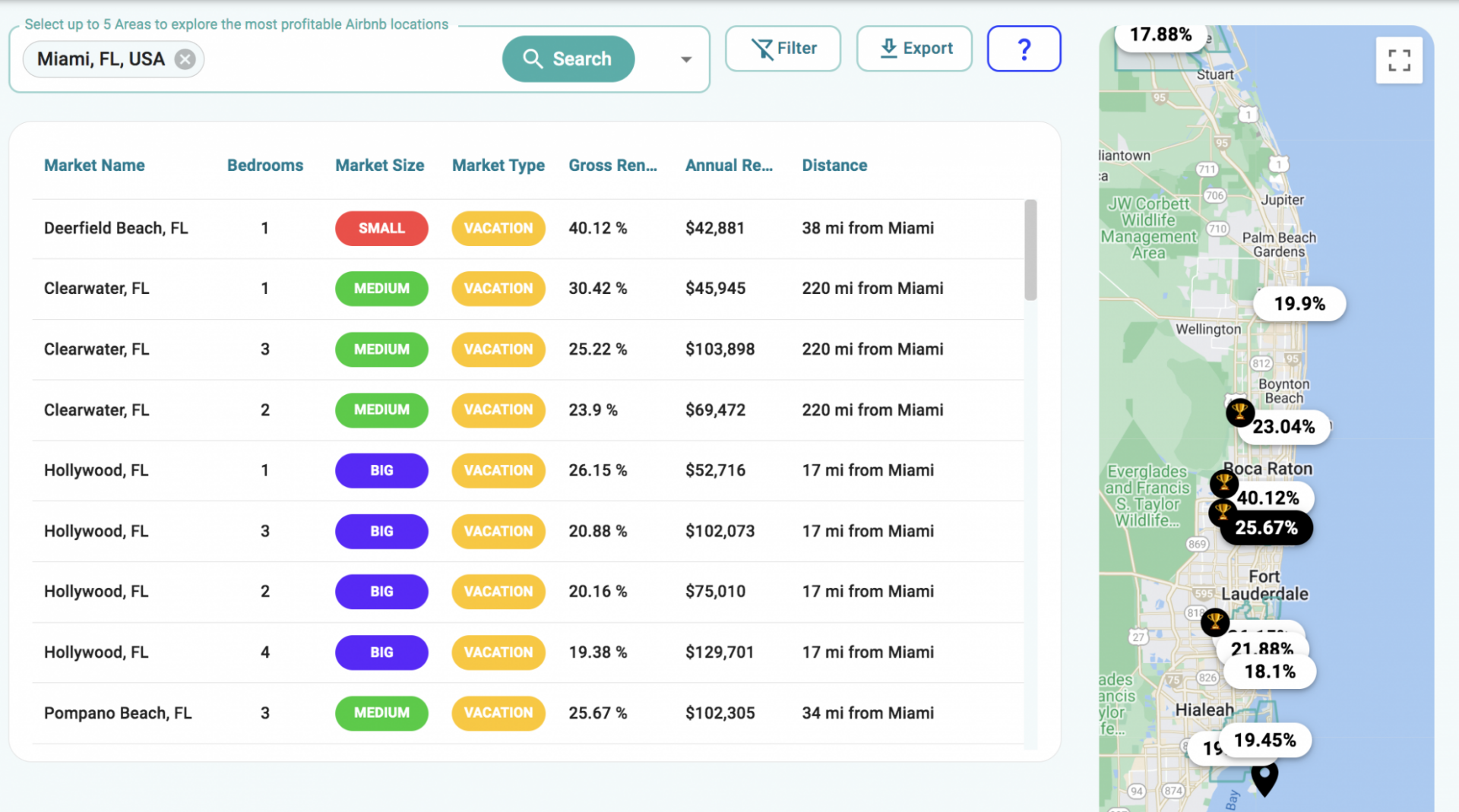The image size is (1459, 812).
Task: Sort by Market Size column header
Action: 380,166
